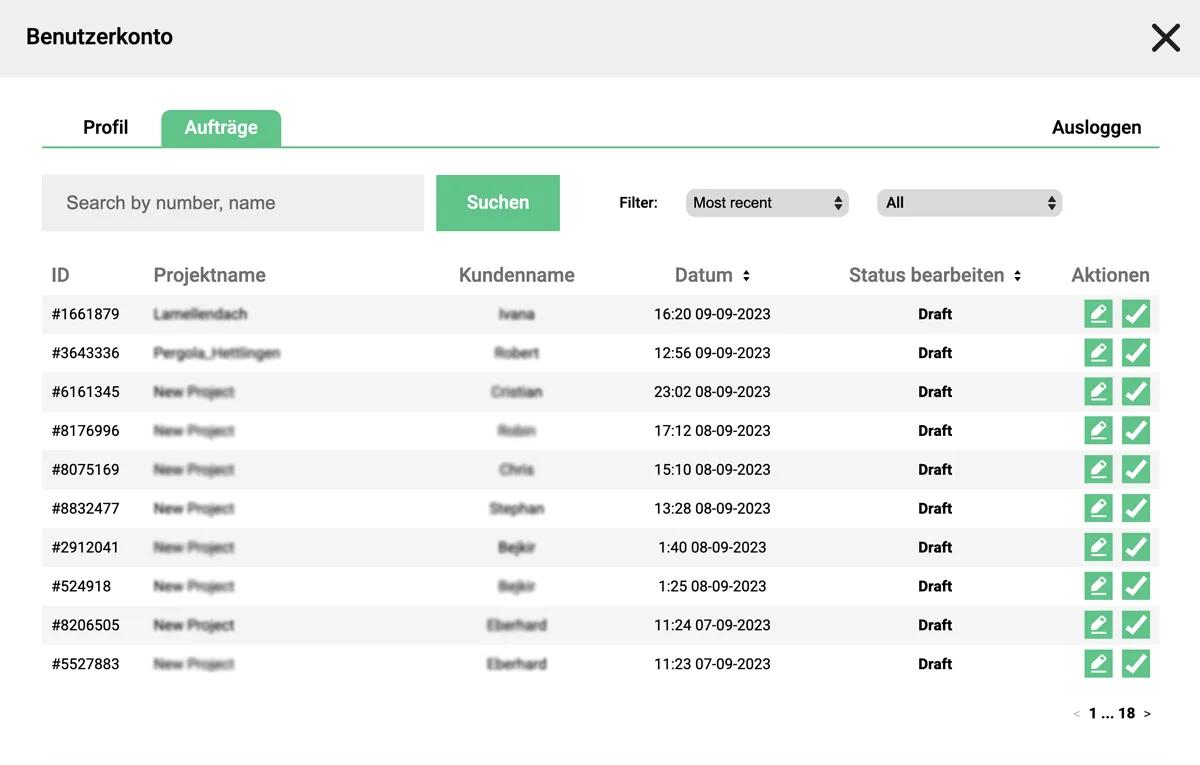Edit order #6161345 via pencil icon

[1098, 392]
